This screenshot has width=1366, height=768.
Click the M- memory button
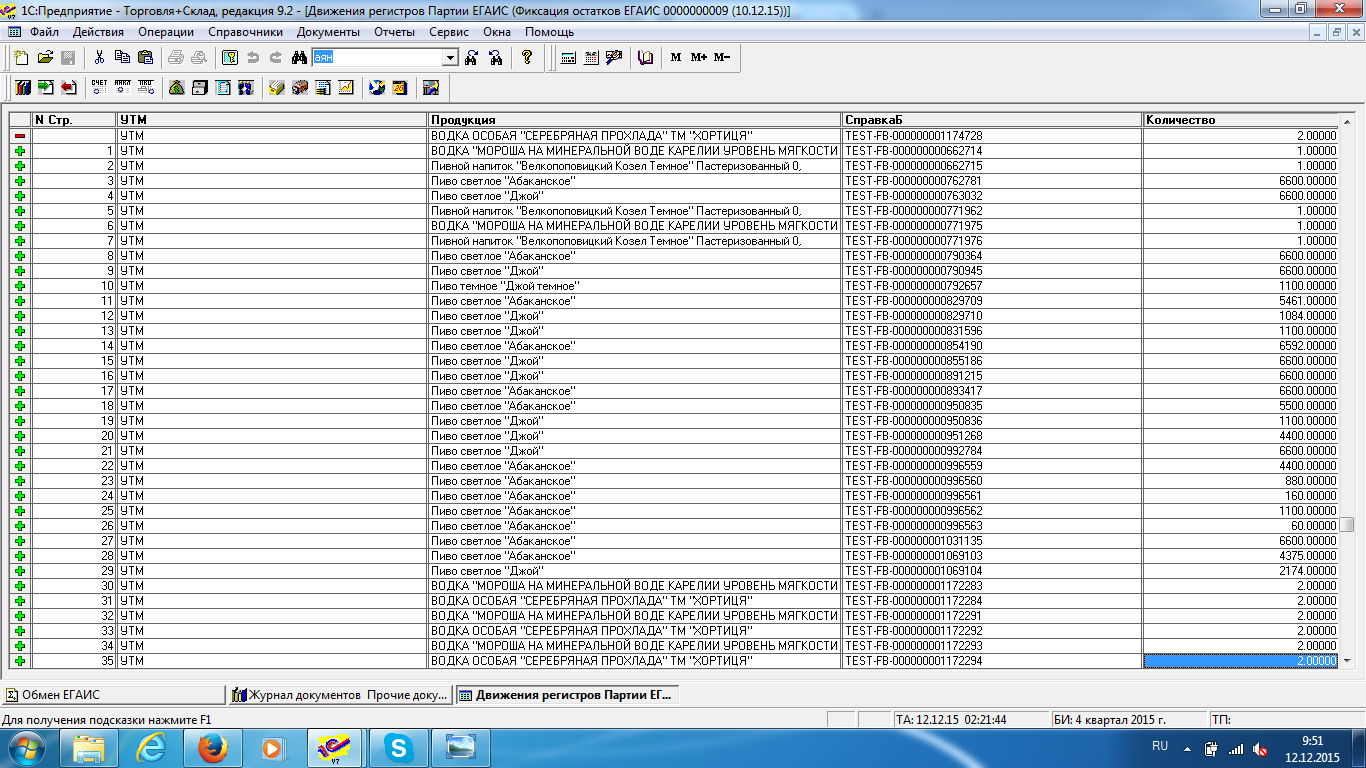point(721,58)
